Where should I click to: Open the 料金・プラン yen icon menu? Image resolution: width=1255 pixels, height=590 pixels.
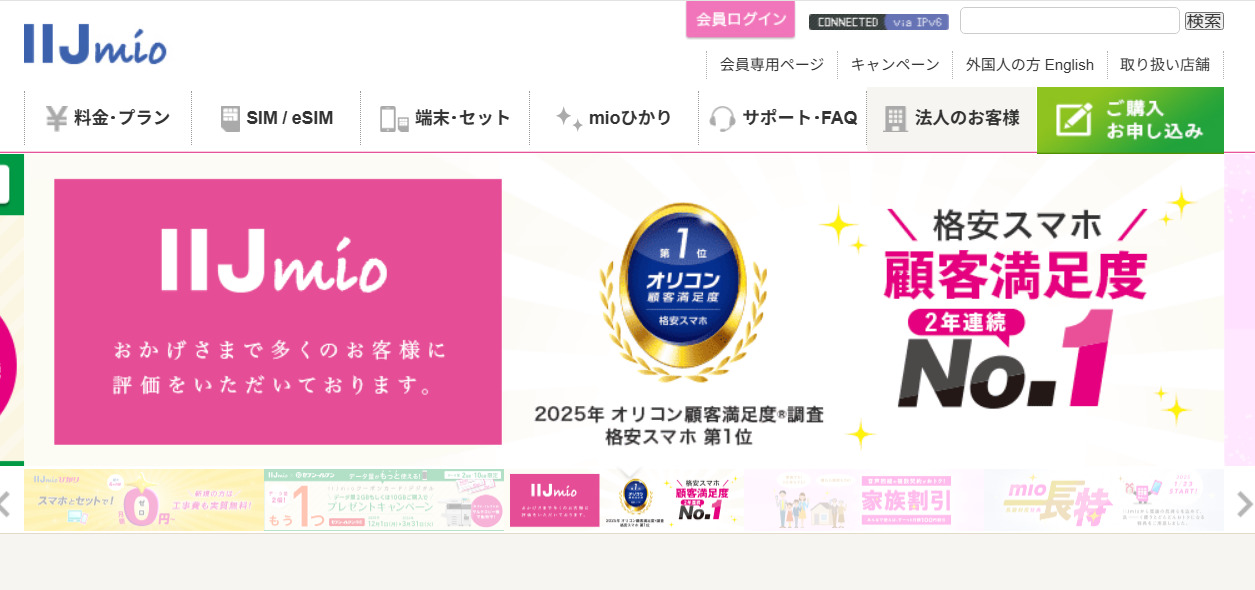pyautogui.click(x=57, y=118)
